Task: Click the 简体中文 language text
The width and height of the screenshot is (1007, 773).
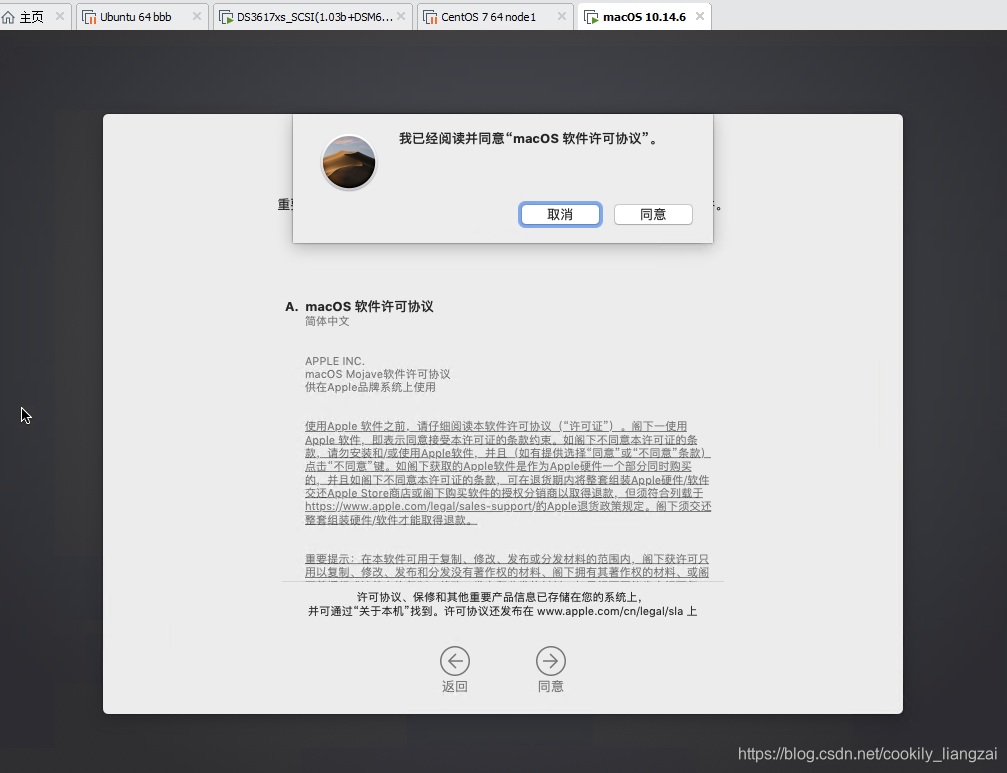Action: pyautogui.click(x=327, y=321)
